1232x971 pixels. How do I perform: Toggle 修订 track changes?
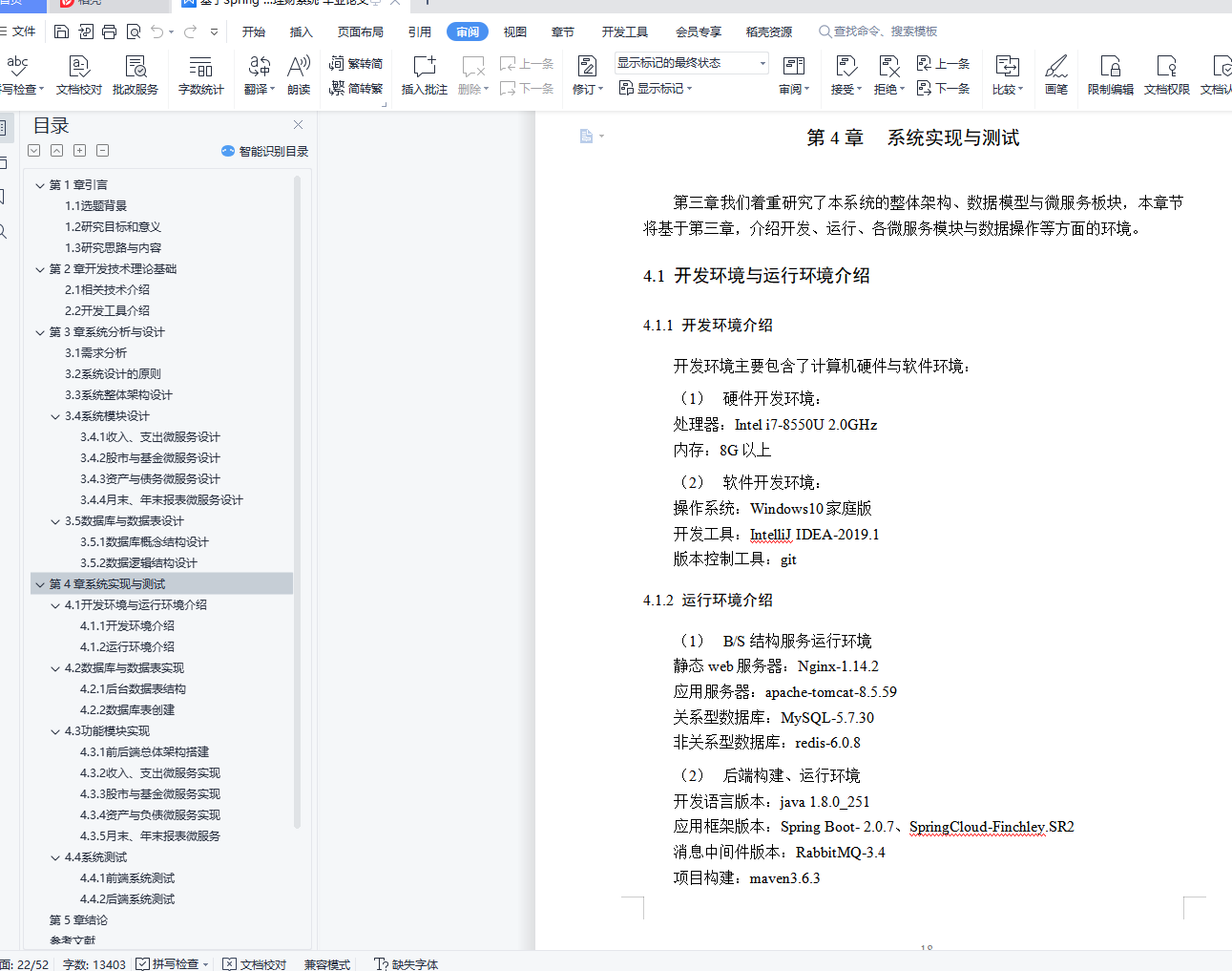587,75
